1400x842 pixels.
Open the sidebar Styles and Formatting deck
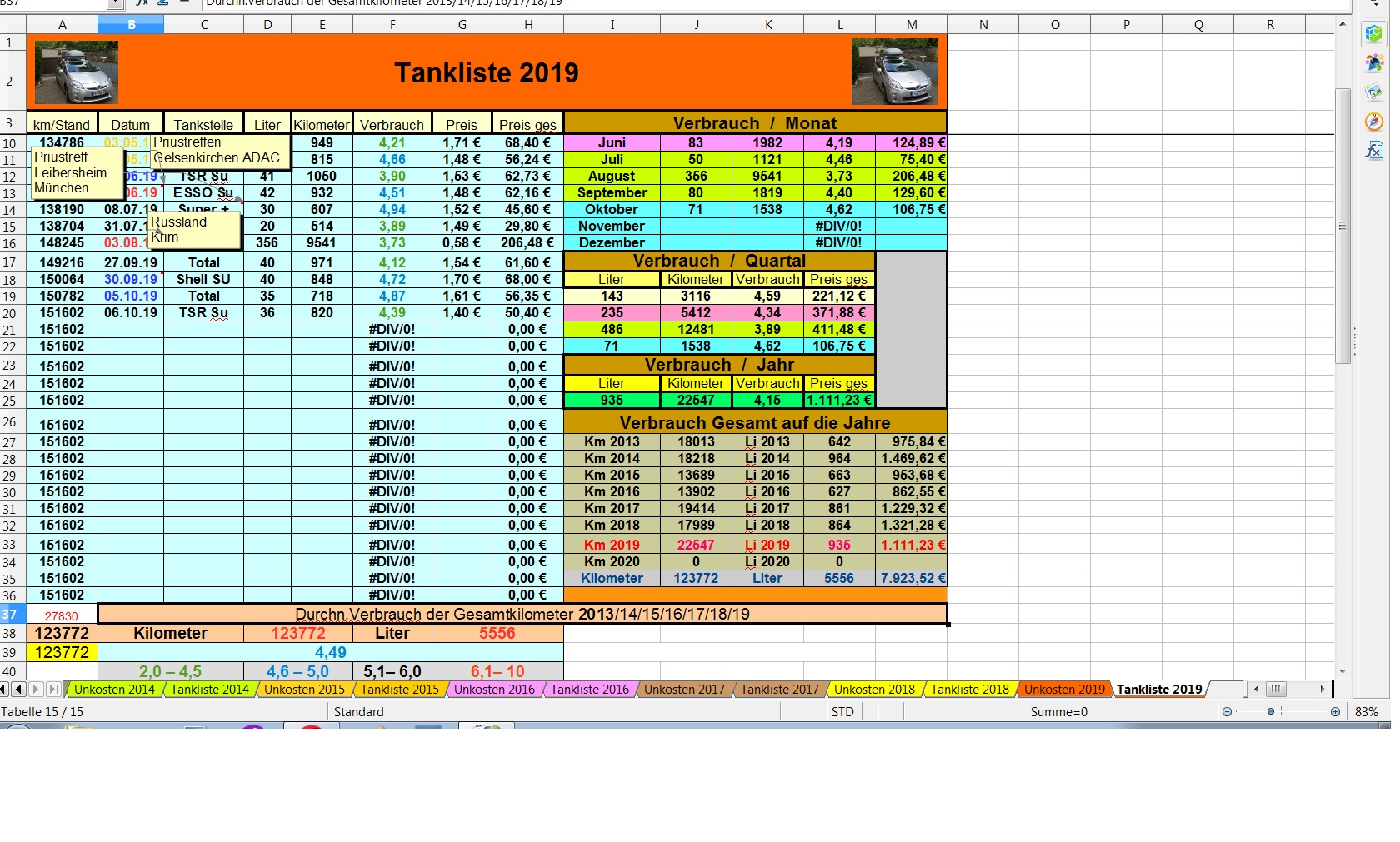click(1373, 63)
